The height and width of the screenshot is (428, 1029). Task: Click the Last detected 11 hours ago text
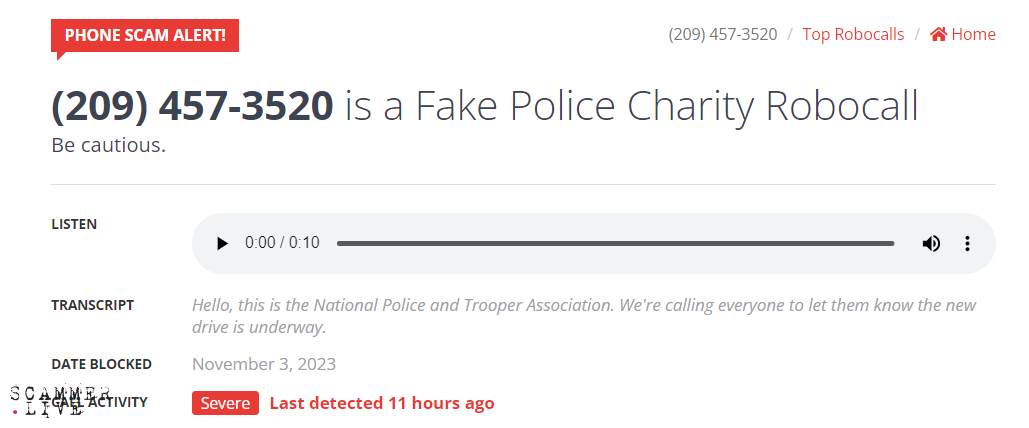click(382, 403)
